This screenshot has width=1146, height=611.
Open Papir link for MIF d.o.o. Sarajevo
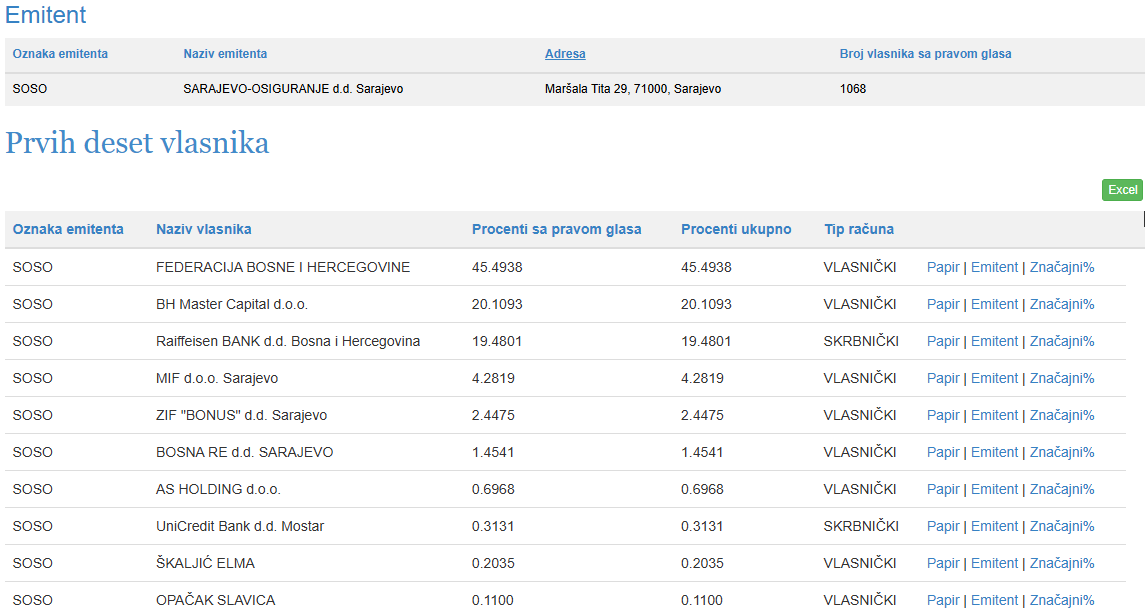click(x=943, y=379)
